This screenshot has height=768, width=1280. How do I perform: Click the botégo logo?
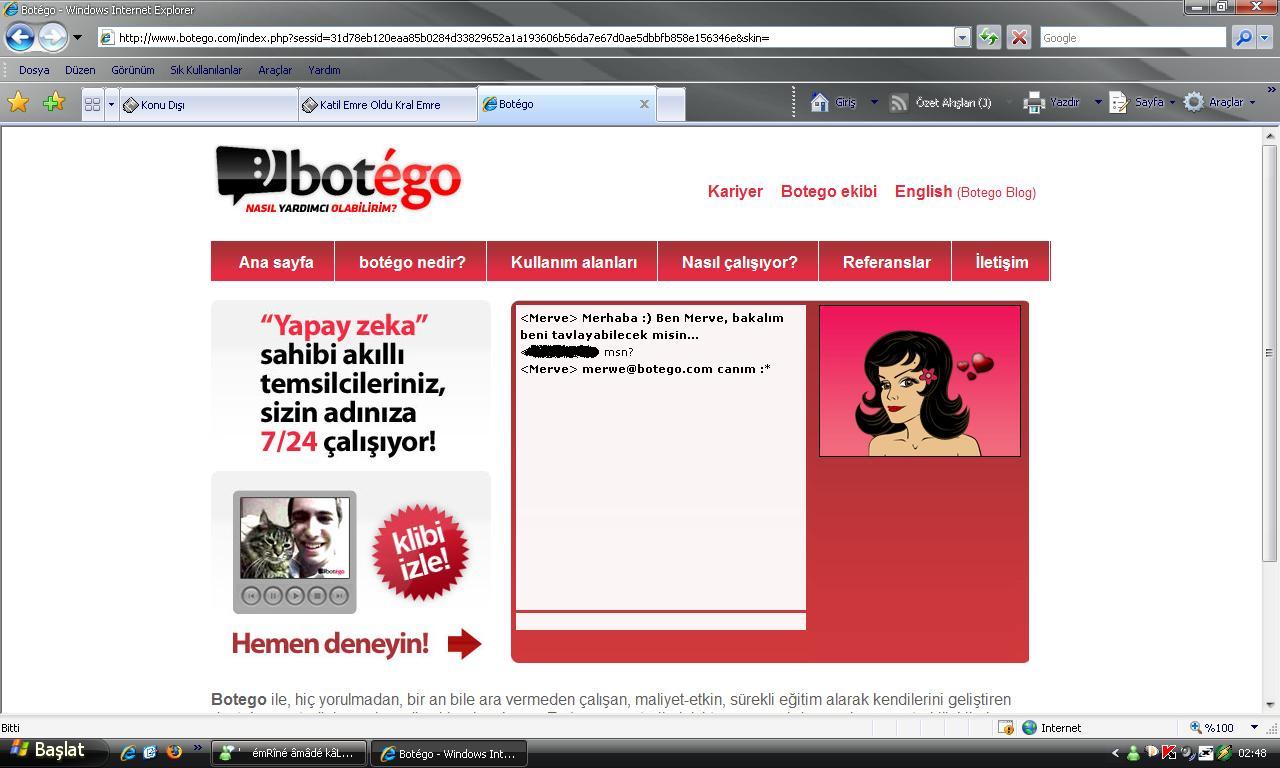coord(337,179)
